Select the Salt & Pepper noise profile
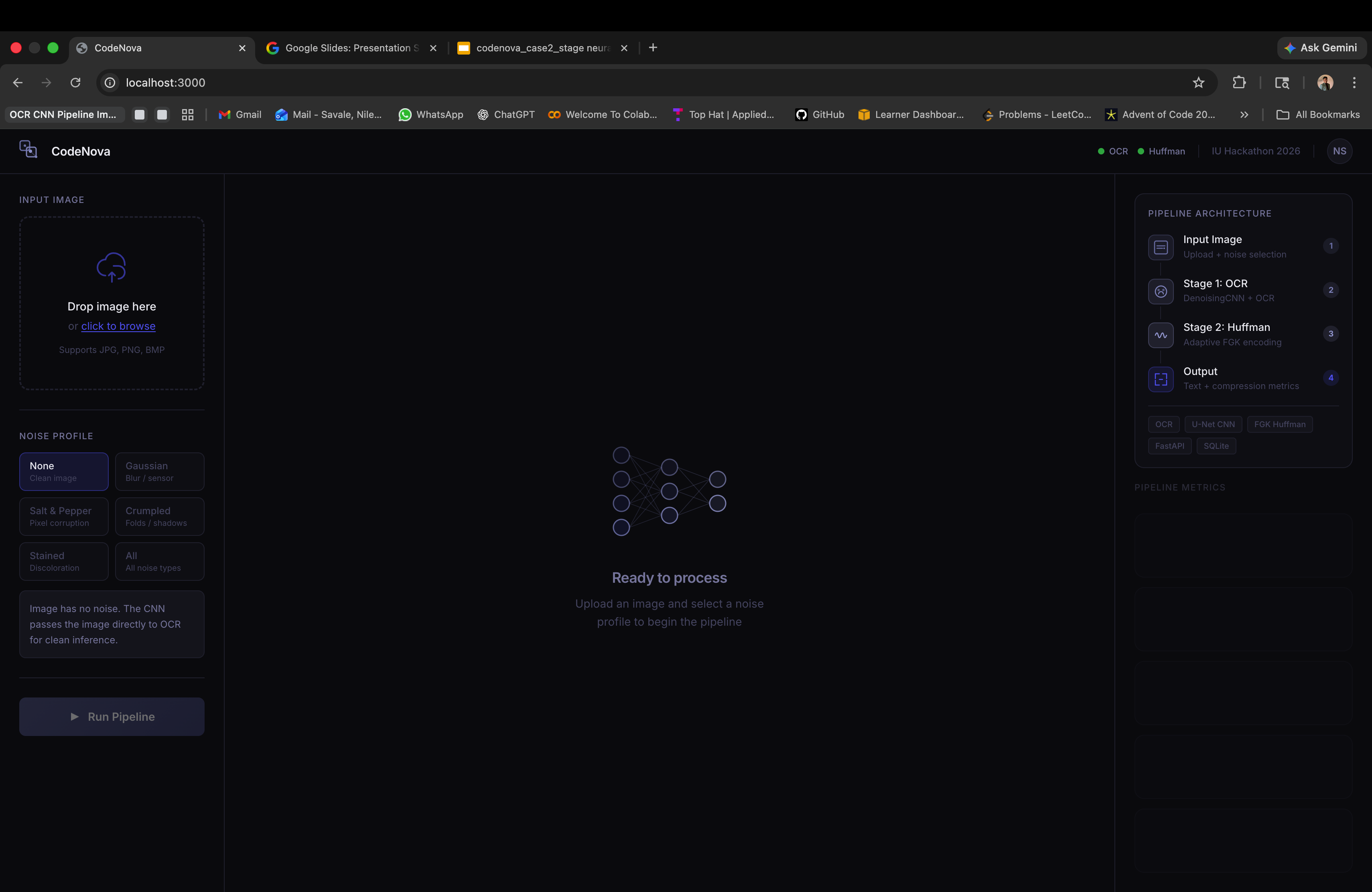 [x=64, y=516]
